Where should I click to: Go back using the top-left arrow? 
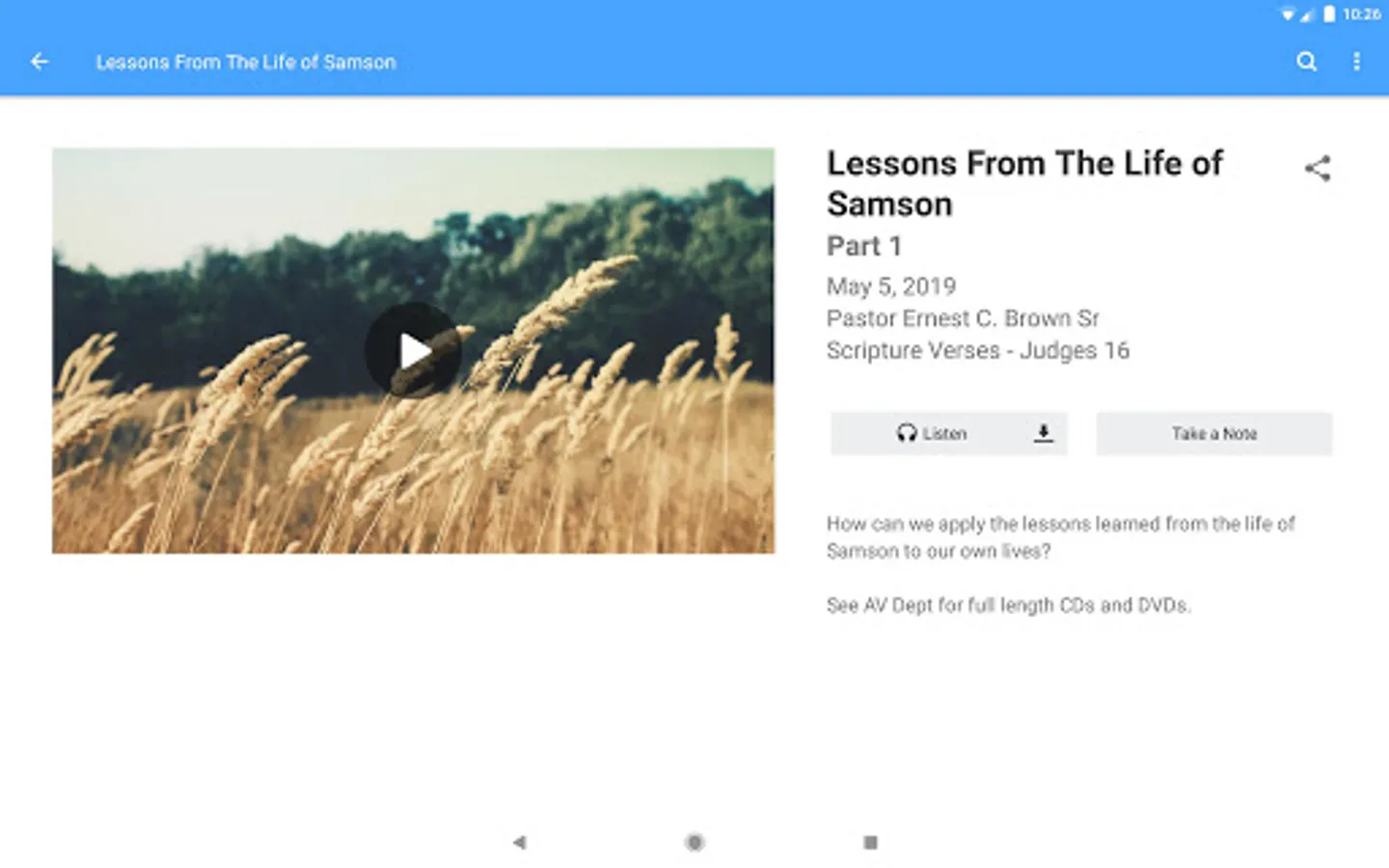click(40, 62)
